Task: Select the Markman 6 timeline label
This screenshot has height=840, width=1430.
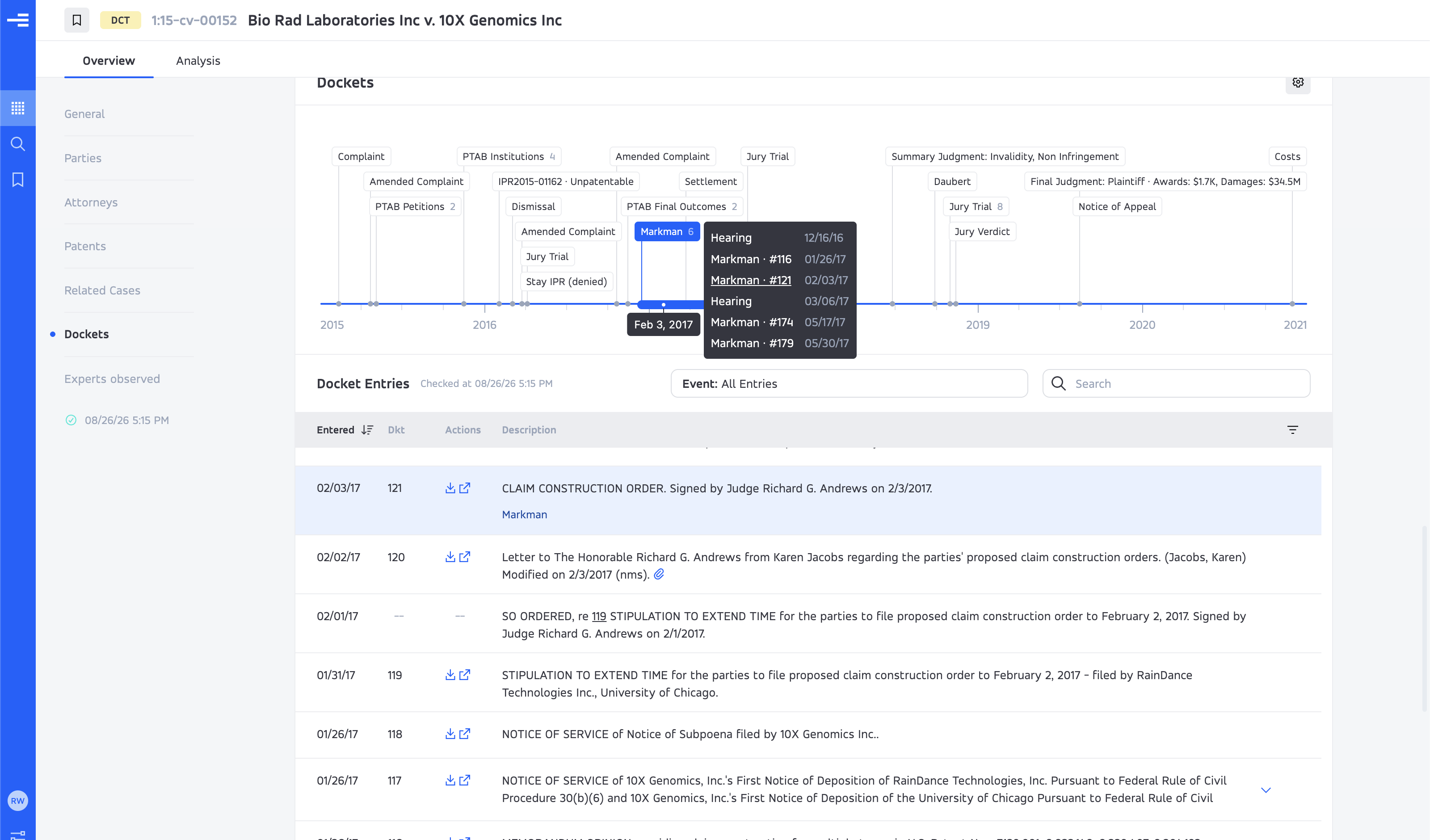Action: click(x=667, y=231)
